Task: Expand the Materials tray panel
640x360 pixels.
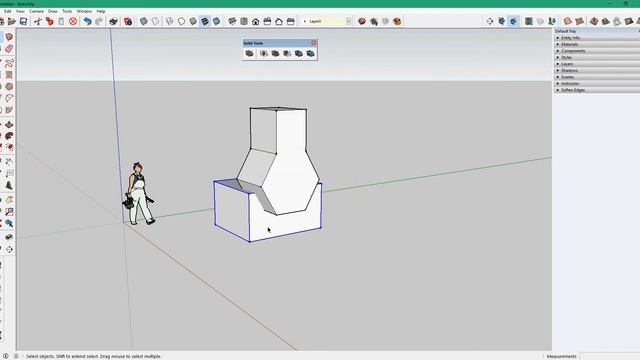Action: point(597,44)
